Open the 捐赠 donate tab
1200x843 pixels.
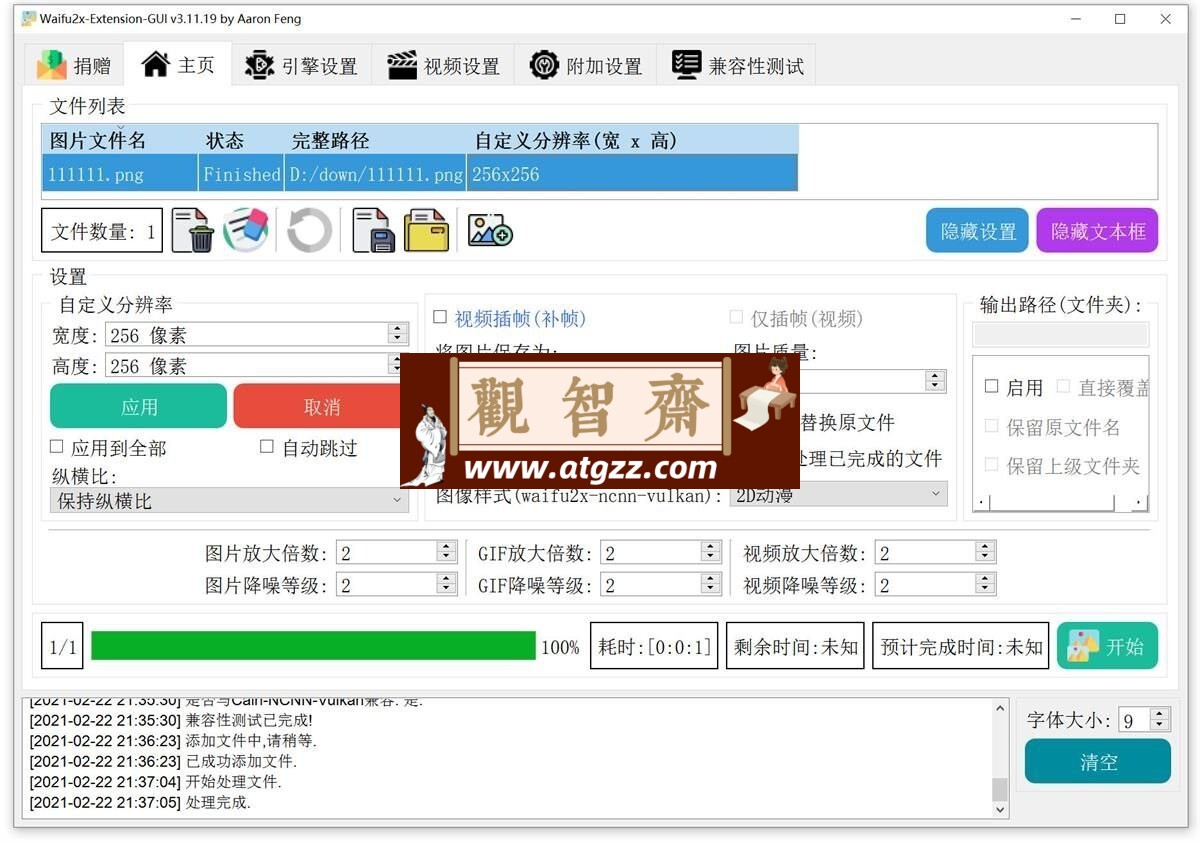[x=74, y=65]
